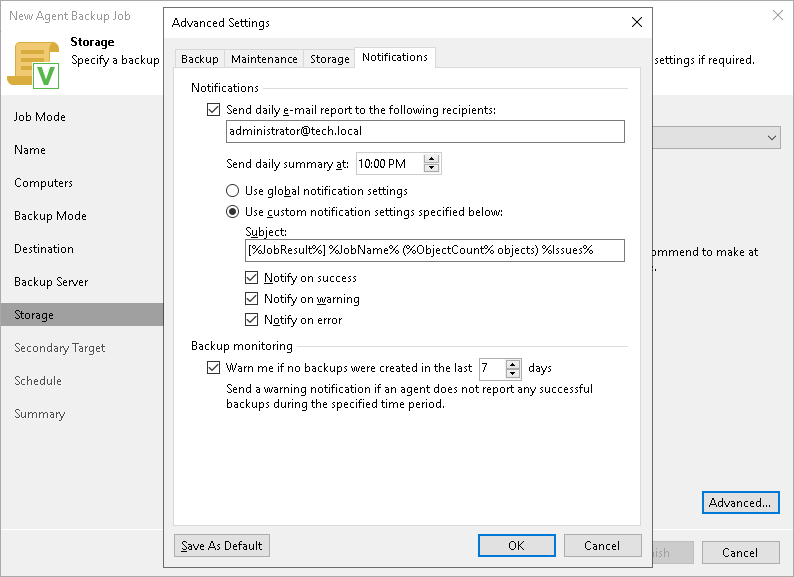The image size is (794, 577).
Task: Open the Maintenance tab
Action: [264, 59]
